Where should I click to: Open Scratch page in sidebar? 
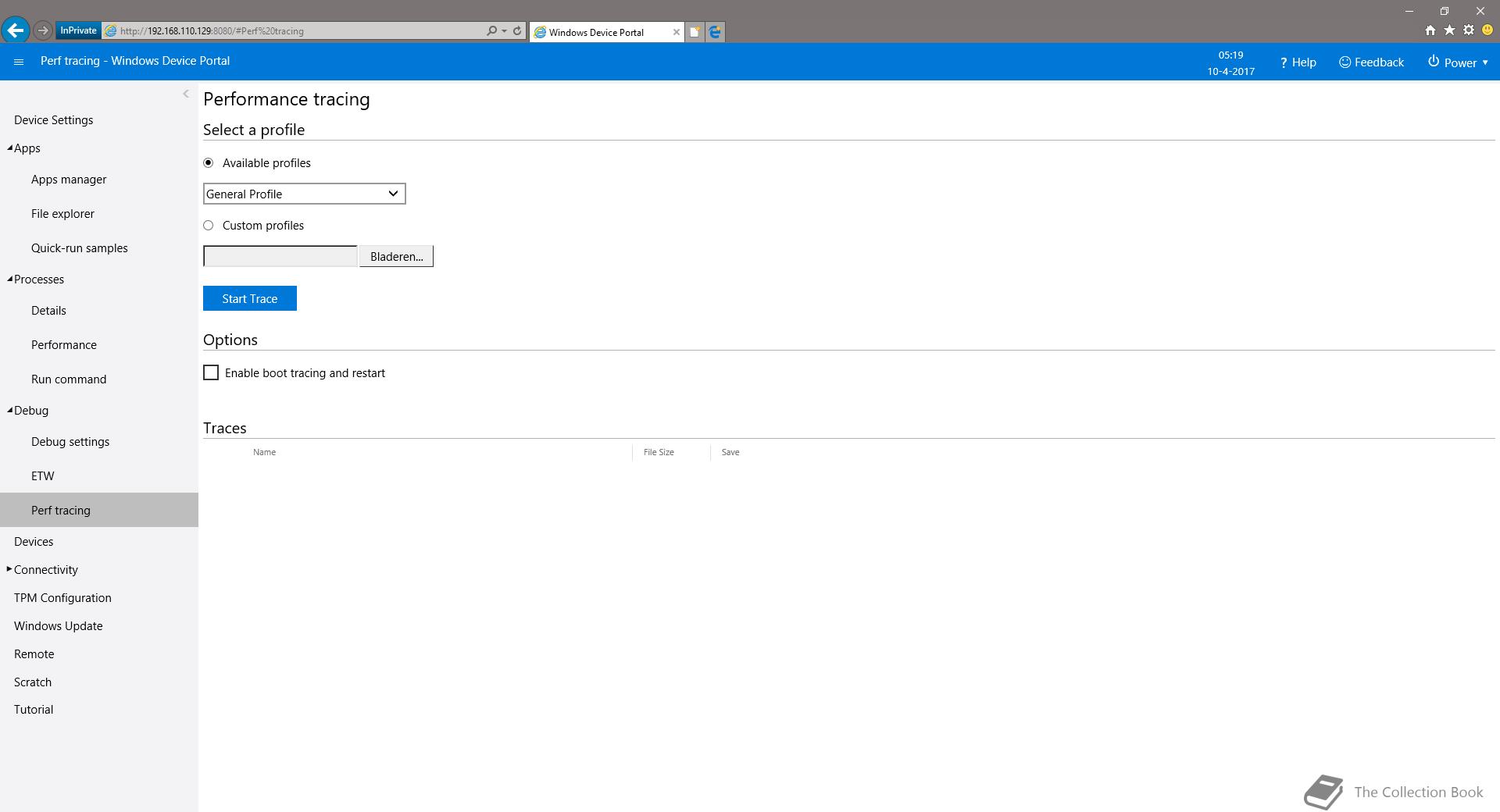coord(33,682)
